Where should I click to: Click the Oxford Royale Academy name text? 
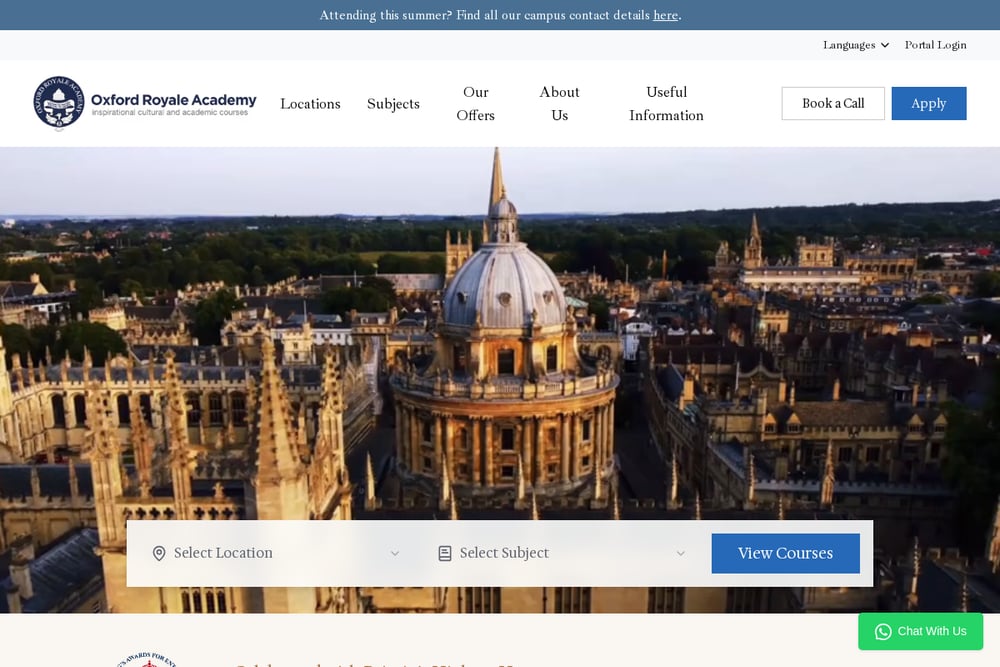(173, 100)
